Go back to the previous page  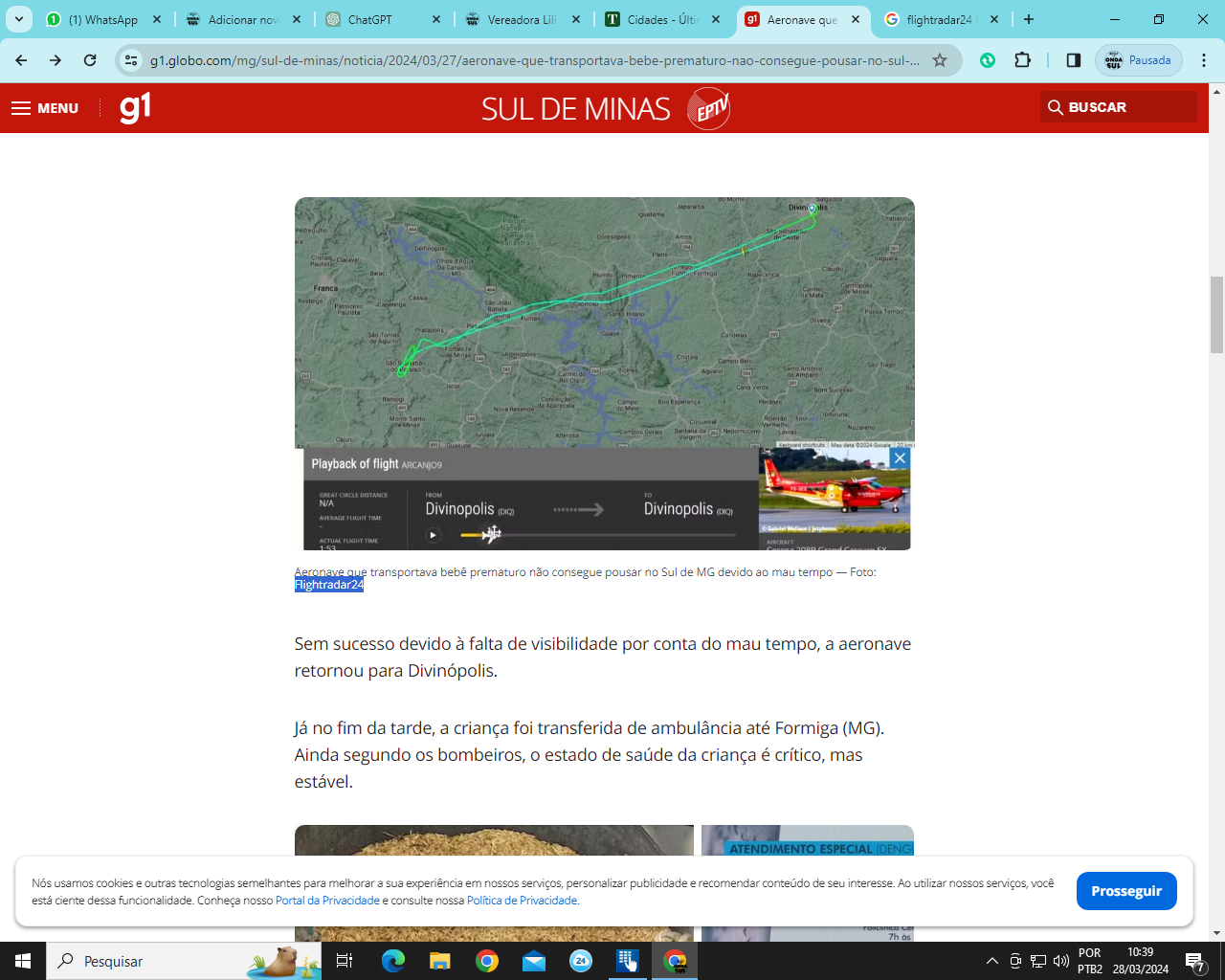pyautogui.click(x=21, y=60)
